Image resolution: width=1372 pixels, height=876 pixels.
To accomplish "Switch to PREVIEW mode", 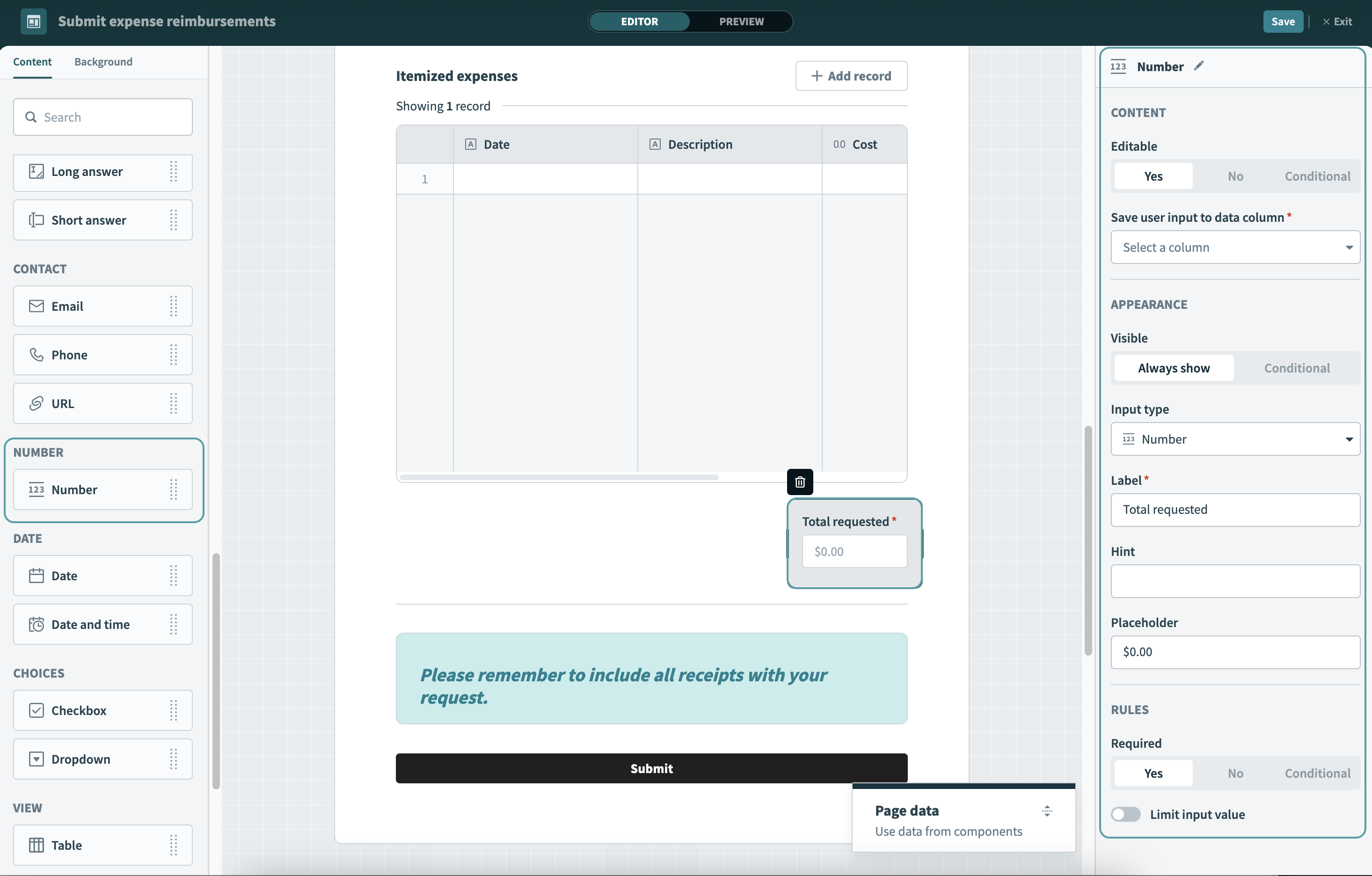I will [x=741, y=22].
